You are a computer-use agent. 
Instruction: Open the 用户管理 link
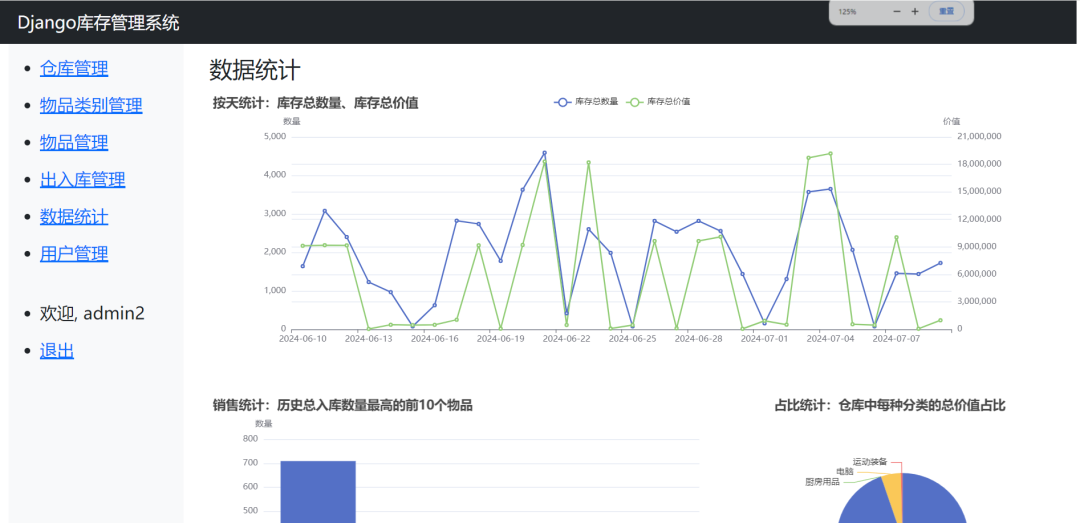(x=74, y=254)
